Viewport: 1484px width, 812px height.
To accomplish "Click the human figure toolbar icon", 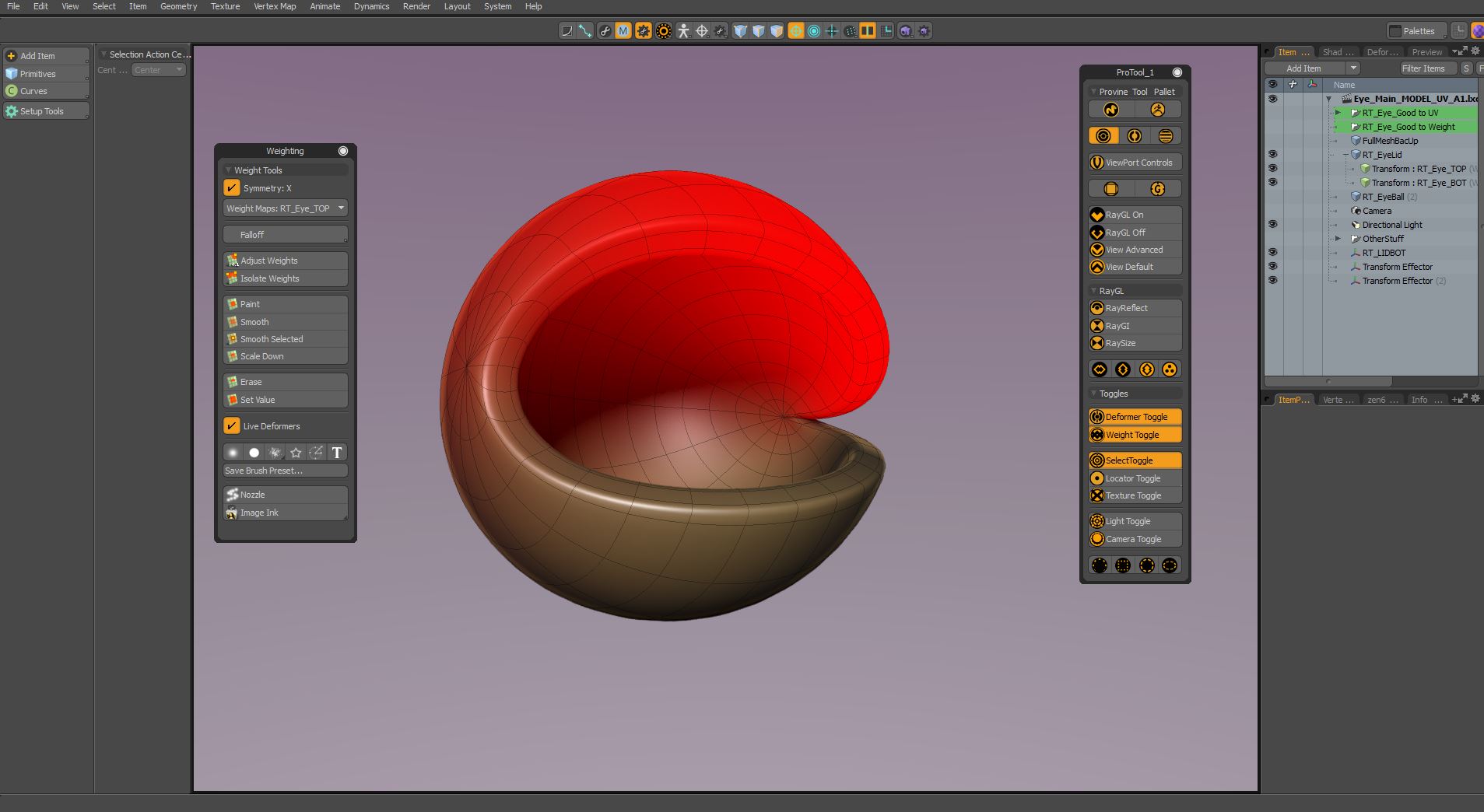I will 683,31.
